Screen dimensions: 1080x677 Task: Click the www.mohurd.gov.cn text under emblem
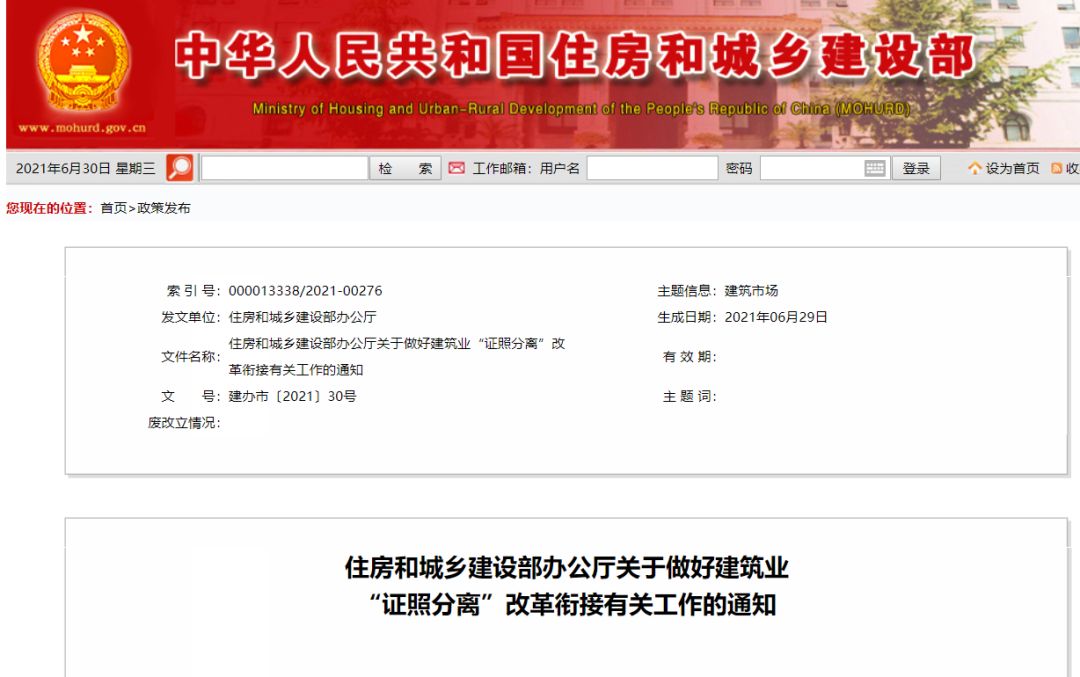(x=82, y=127)
